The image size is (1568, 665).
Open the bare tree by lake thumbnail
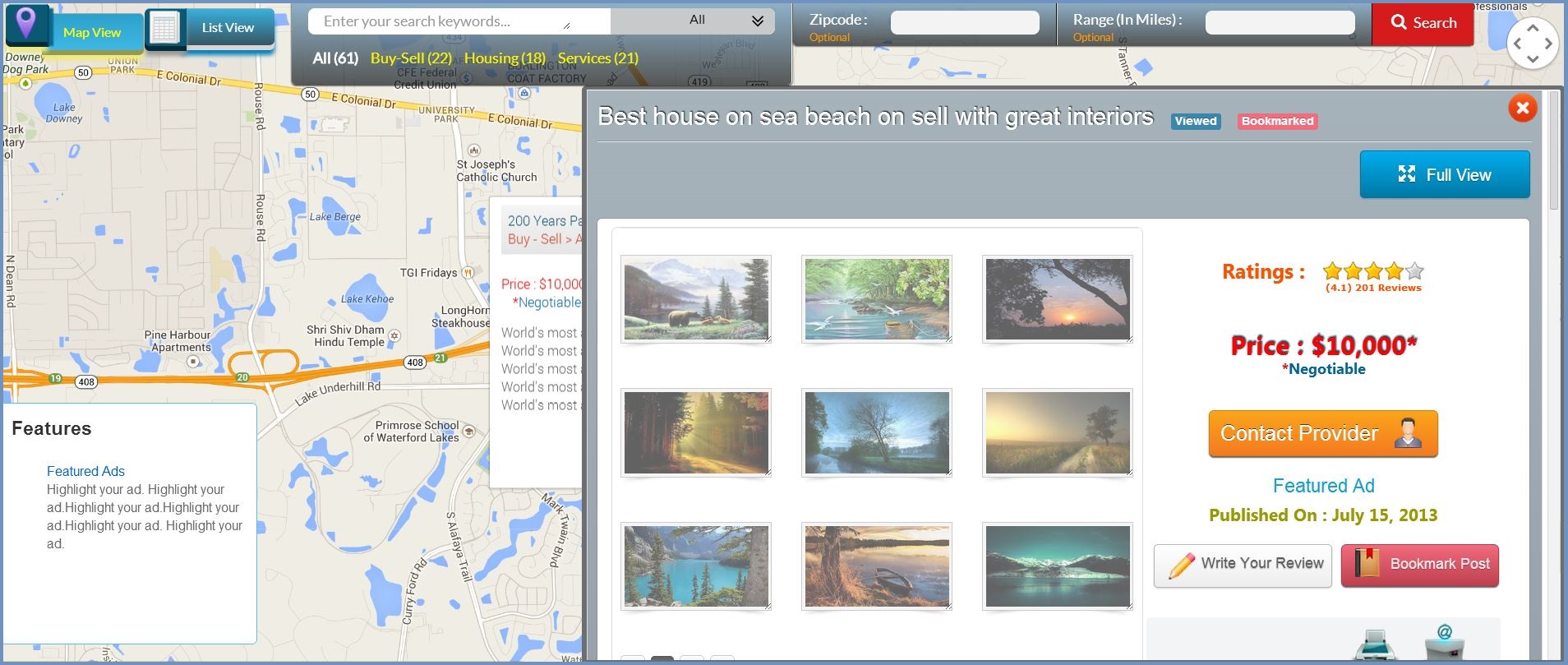tap(877, 432)
